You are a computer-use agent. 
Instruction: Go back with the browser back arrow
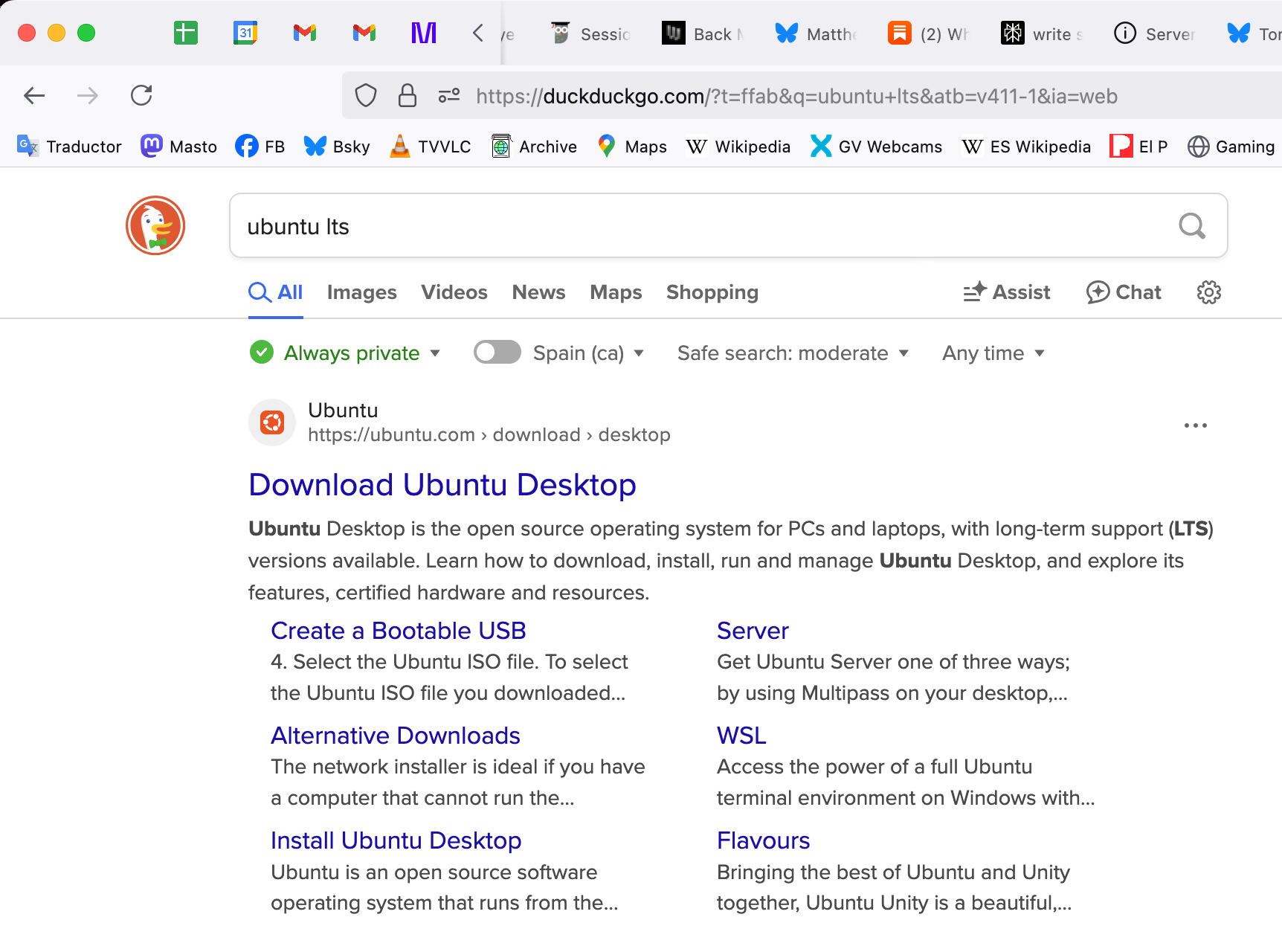point(34,95)
